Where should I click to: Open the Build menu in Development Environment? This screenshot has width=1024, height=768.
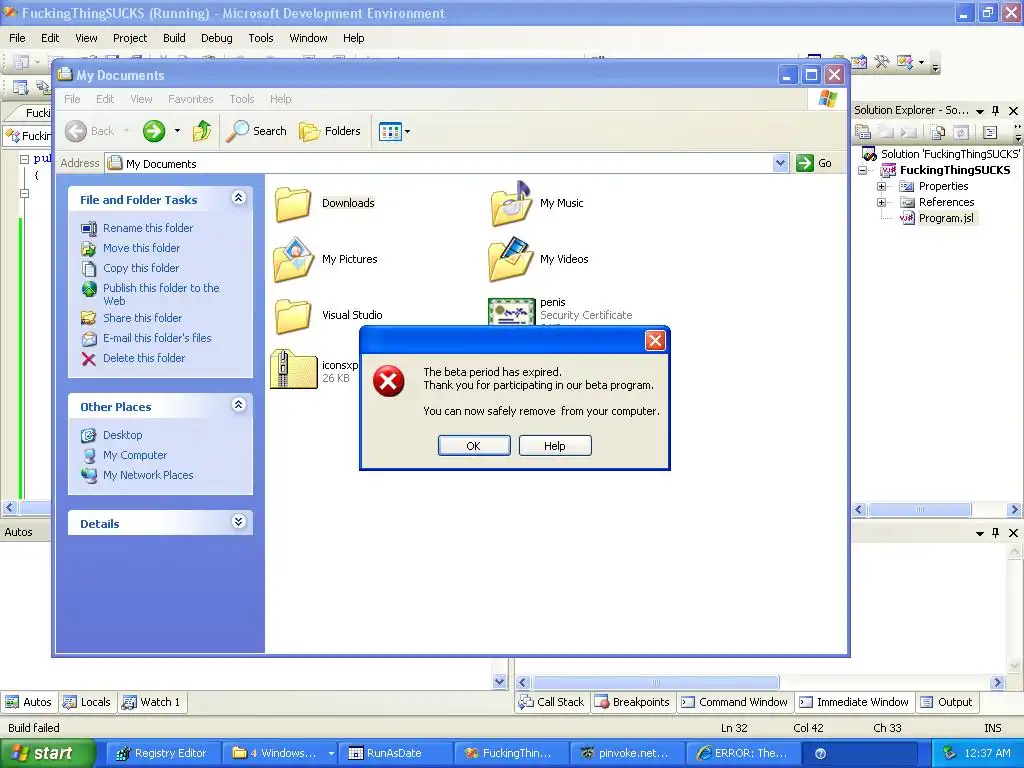(174, 38)
